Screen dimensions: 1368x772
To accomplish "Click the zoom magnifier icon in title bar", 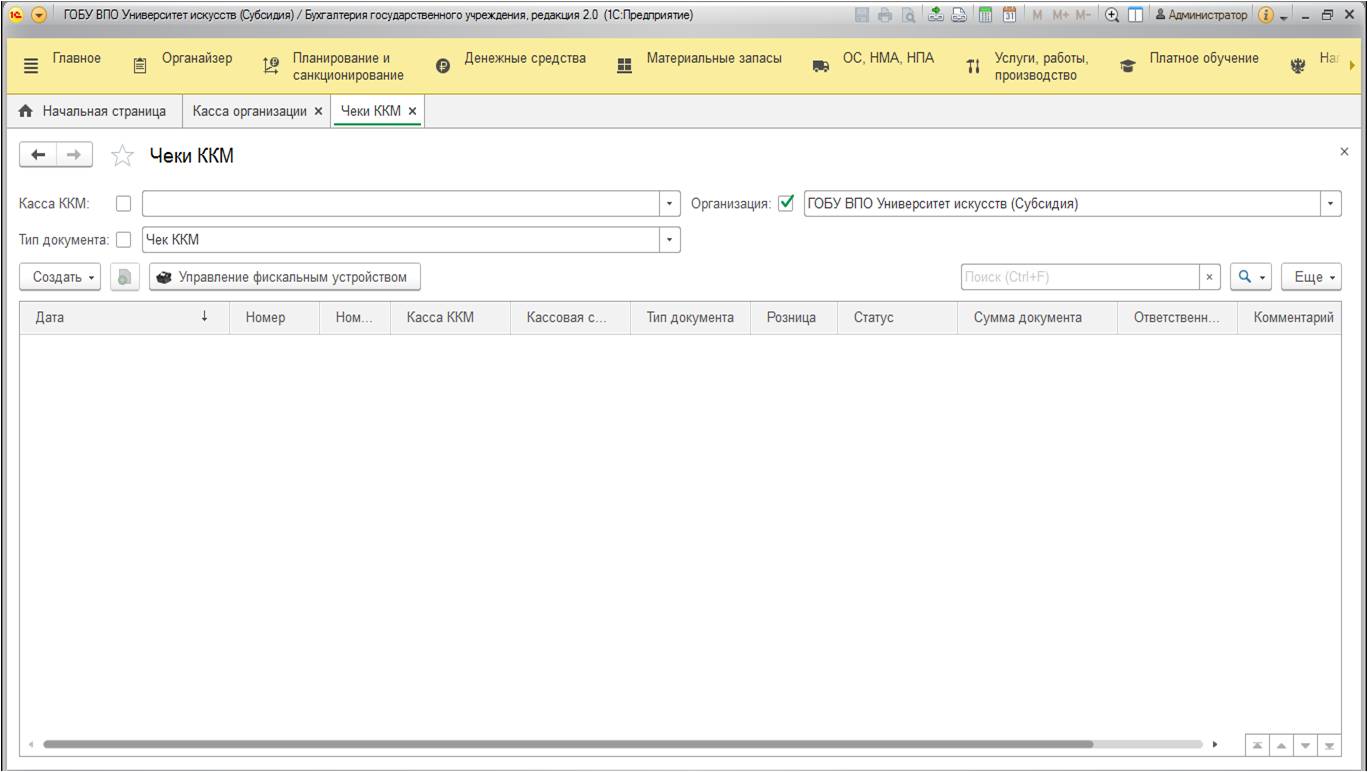I will coord(1111,15).
